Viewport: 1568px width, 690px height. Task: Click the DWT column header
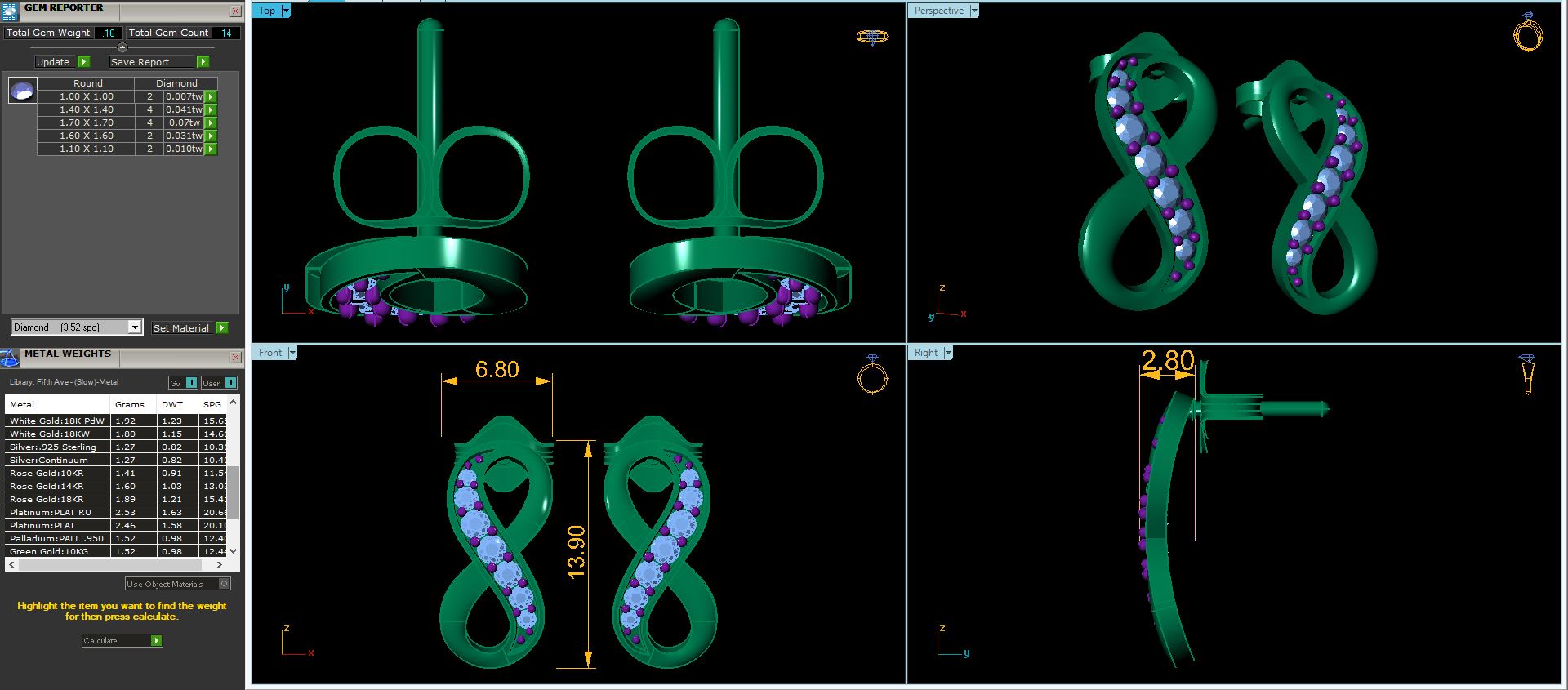(177, 404)
